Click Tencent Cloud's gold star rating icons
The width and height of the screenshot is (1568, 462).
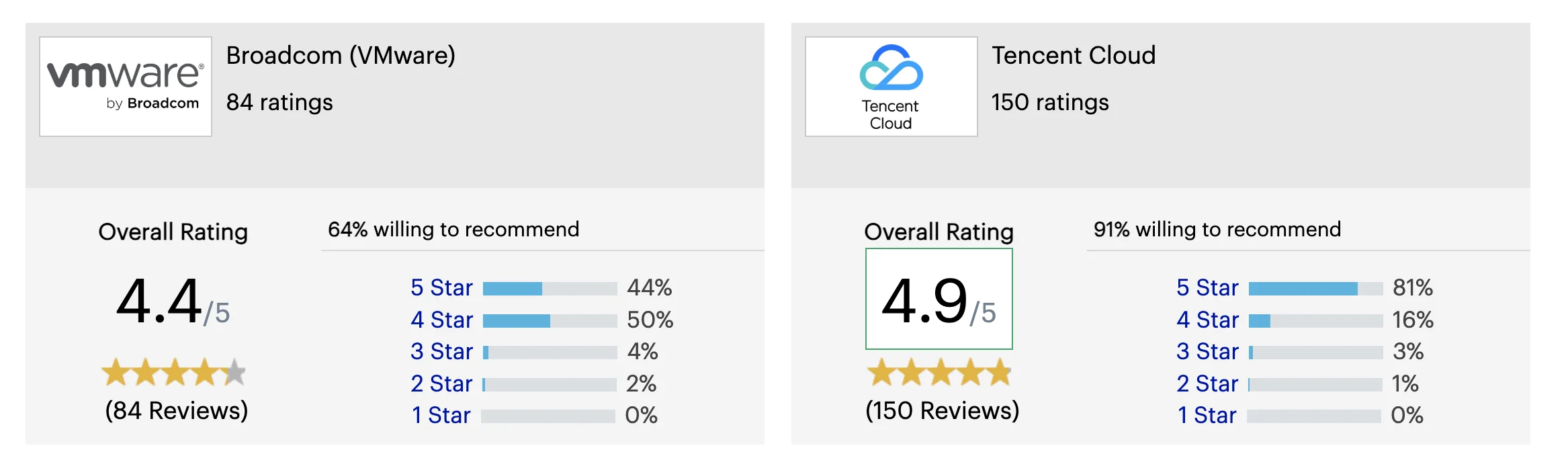tap(939, 372)
